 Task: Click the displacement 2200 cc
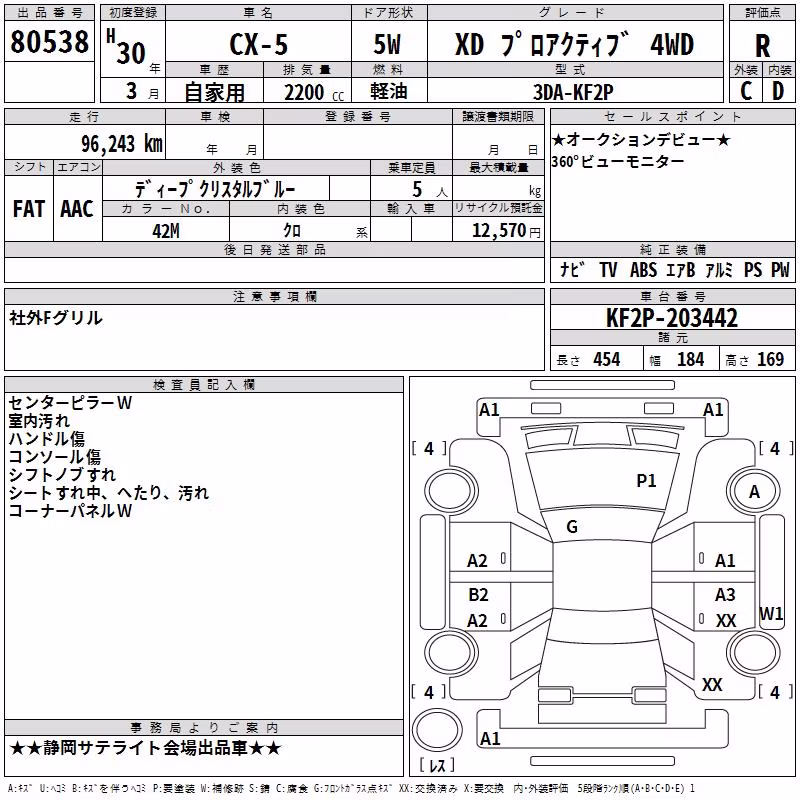[314, 92]
